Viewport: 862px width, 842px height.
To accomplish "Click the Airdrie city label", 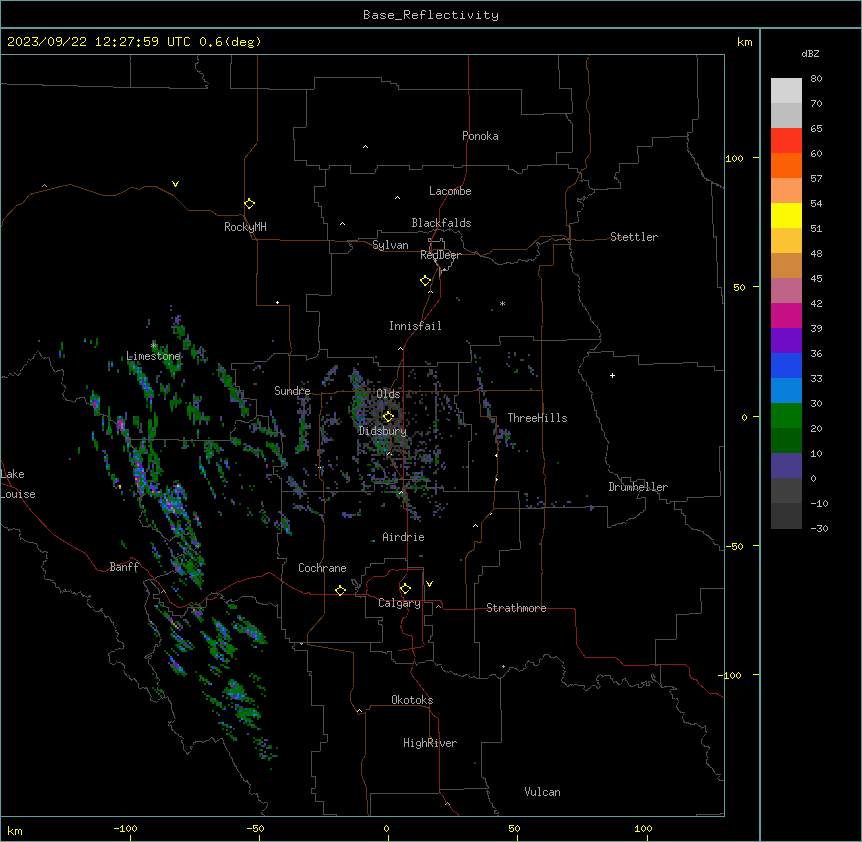I will click(x=403, y=537).
